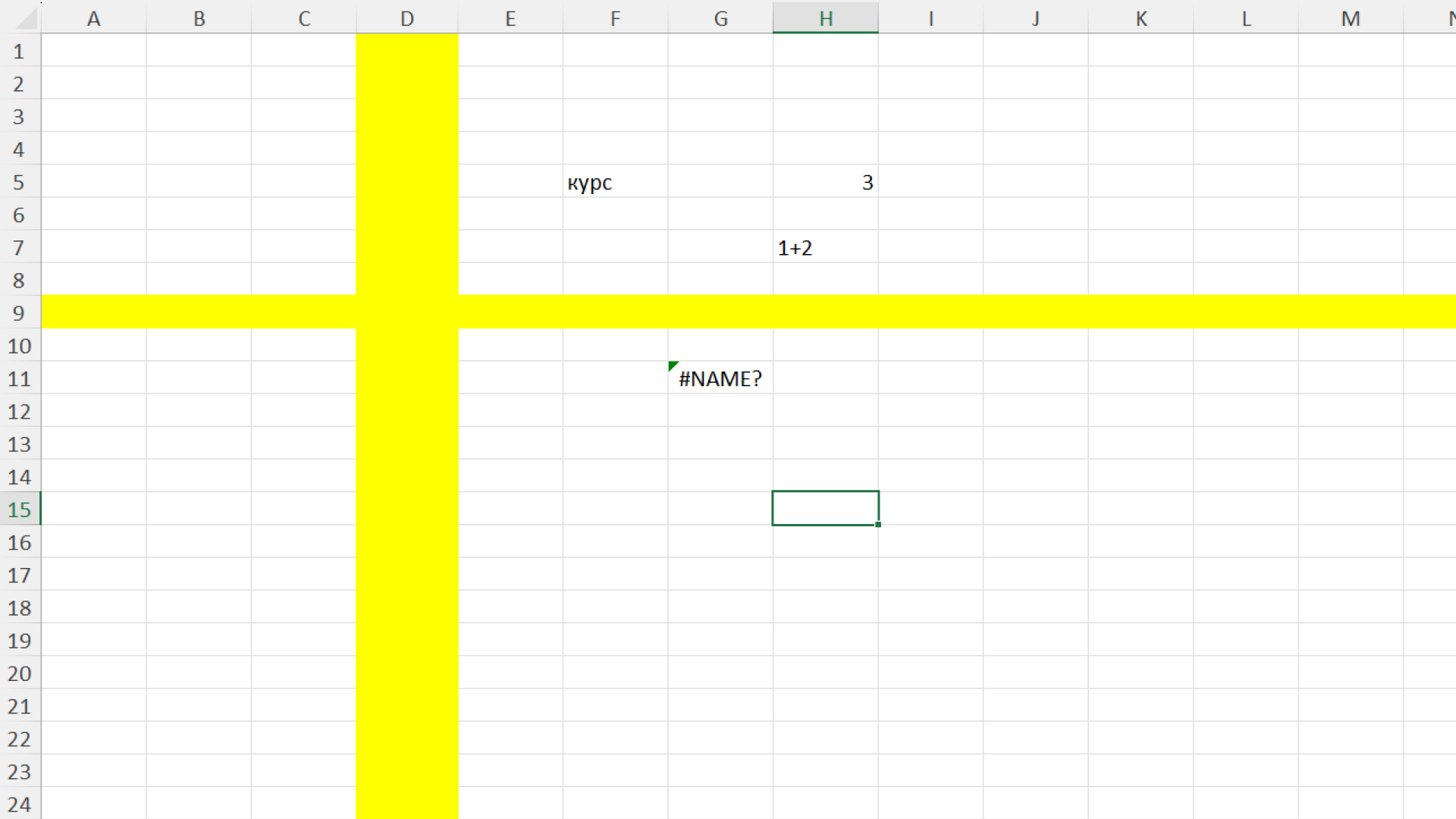
Task: Select row 1 header
Action: [20, 52]
